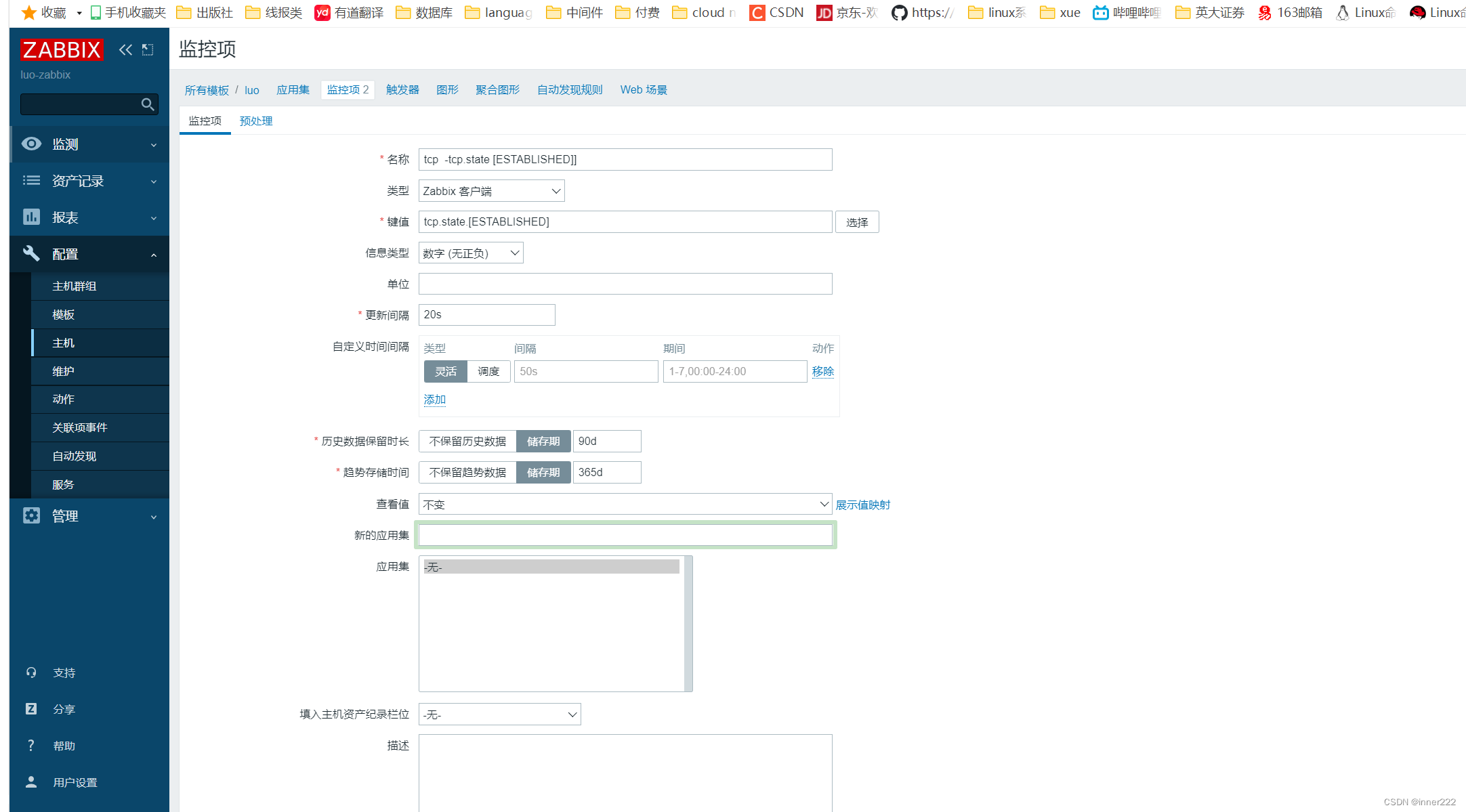This screenshot has width=1466, height=812.
Task: Open the Web 场景 navigation link
Action: (644, 90)
